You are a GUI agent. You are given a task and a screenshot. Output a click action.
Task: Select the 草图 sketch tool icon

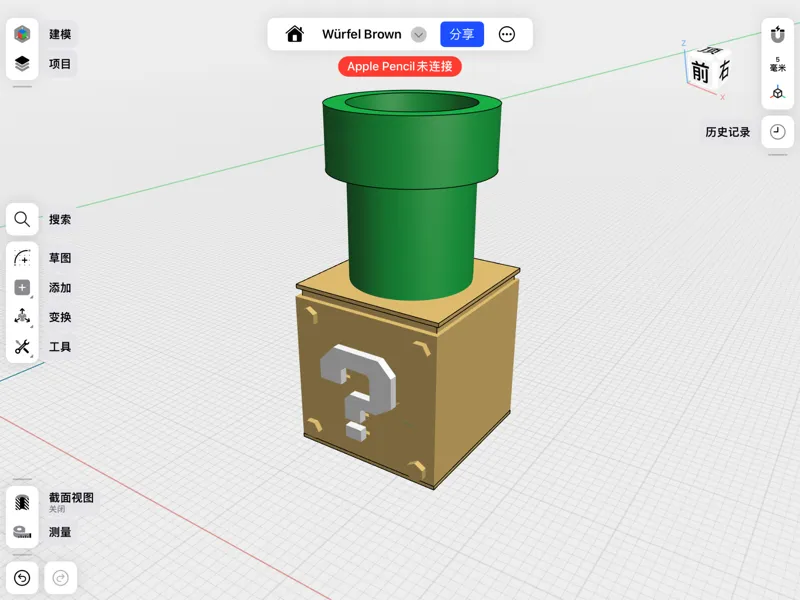point(22,258)
